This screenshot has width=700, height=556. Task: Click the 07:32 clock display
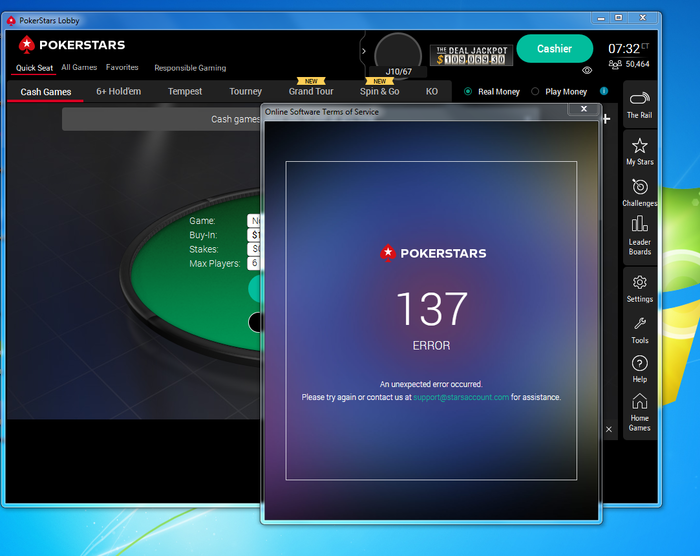click(624, 48)
